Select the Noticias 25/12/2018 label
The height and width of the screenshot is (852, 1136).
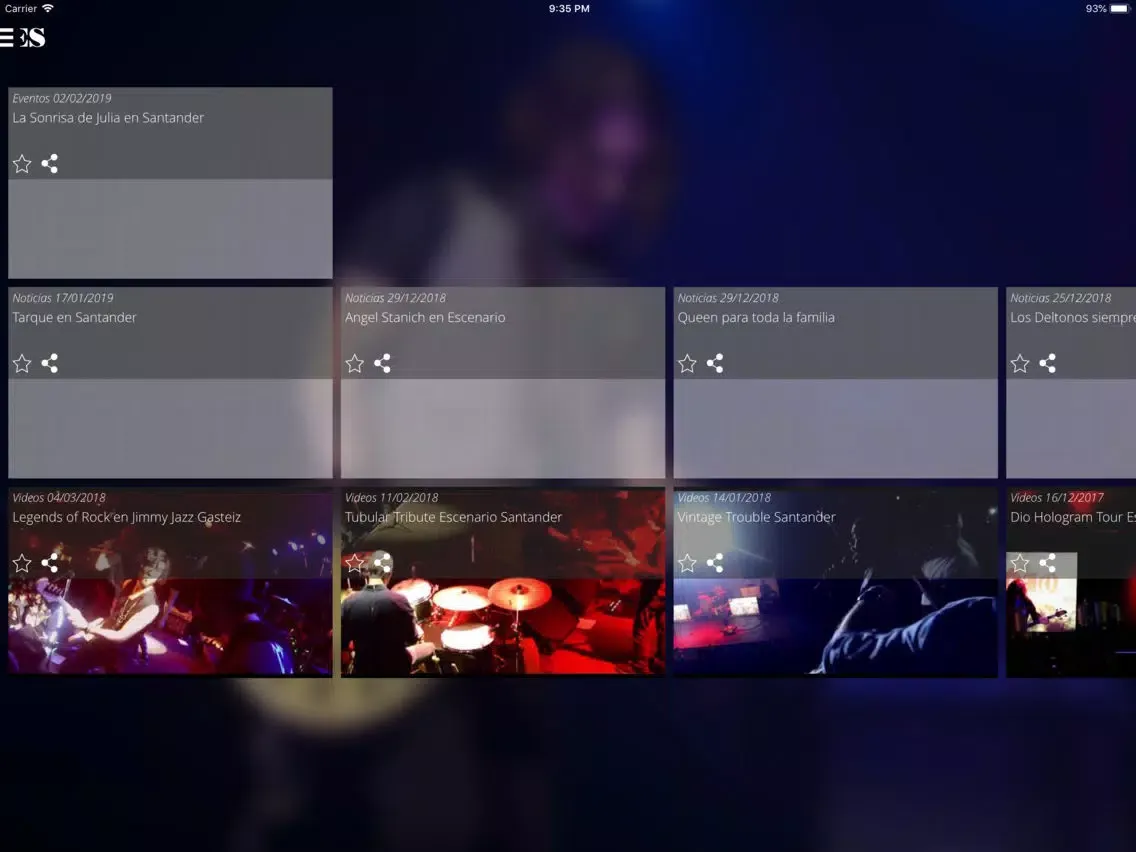[x=1060, y=298]
